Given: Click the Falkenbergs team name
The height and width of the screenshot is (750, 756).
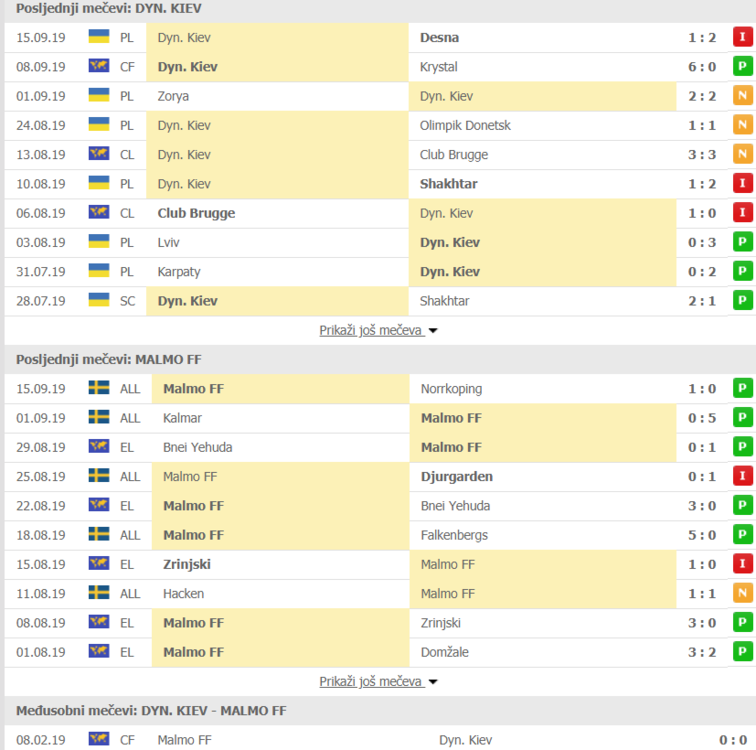Looking at the screenshot, I should (454, 536).
